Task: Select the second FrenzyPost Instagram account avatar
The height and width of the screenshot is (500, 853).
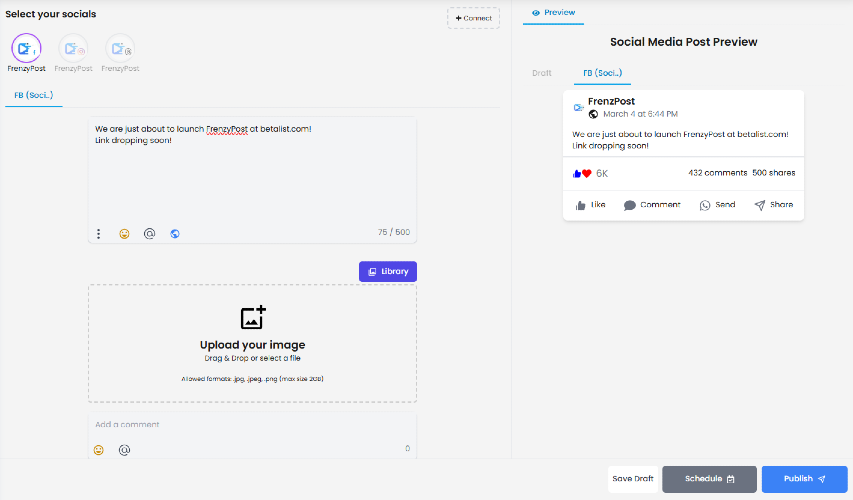Action: coord(73,48)
